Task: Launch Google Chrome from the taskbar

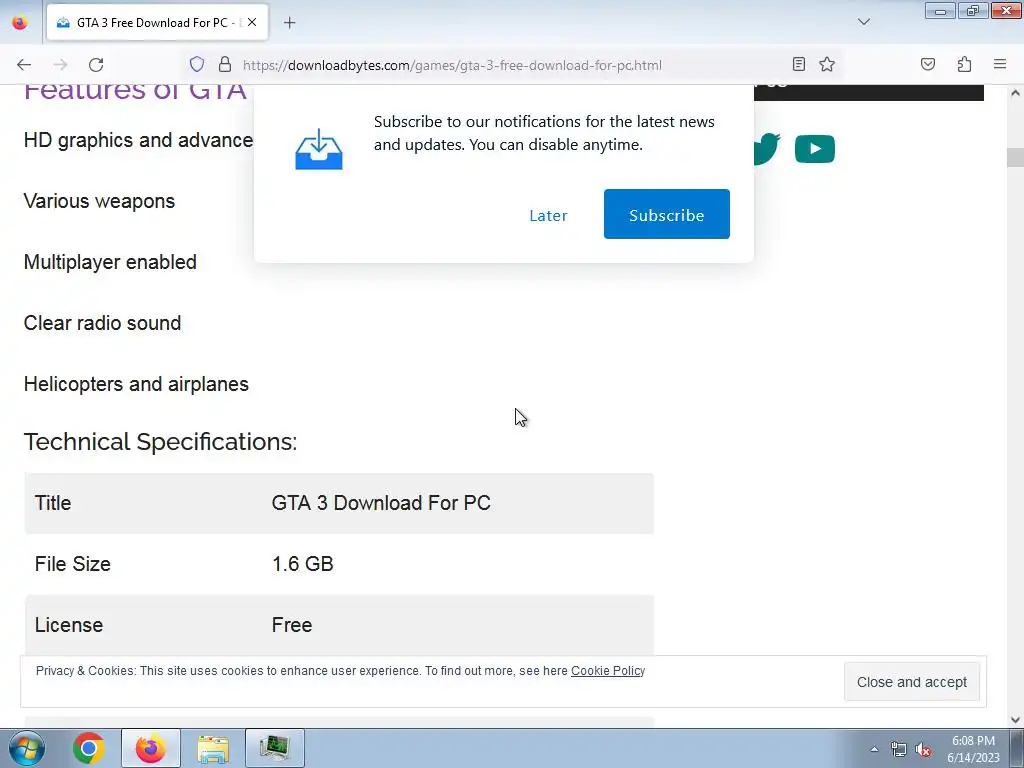Action: [x=89, y=748]
